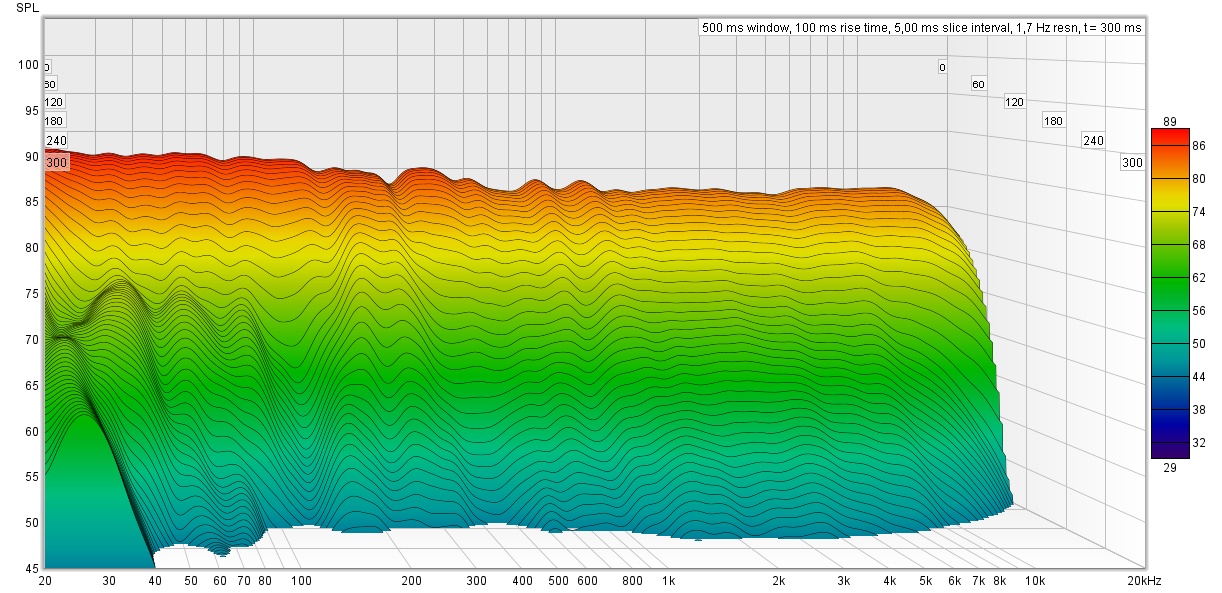Screen dimensions: 1222x593
Task: Click the '74' tick on the color scale
Action: coord(1198,212)
